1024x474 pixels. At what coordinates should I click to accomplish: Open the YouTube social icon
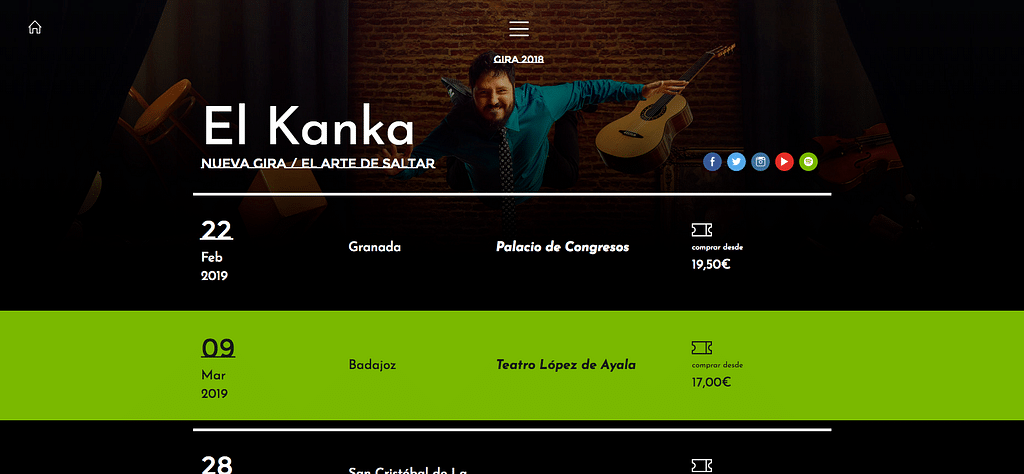pos(784,161)
